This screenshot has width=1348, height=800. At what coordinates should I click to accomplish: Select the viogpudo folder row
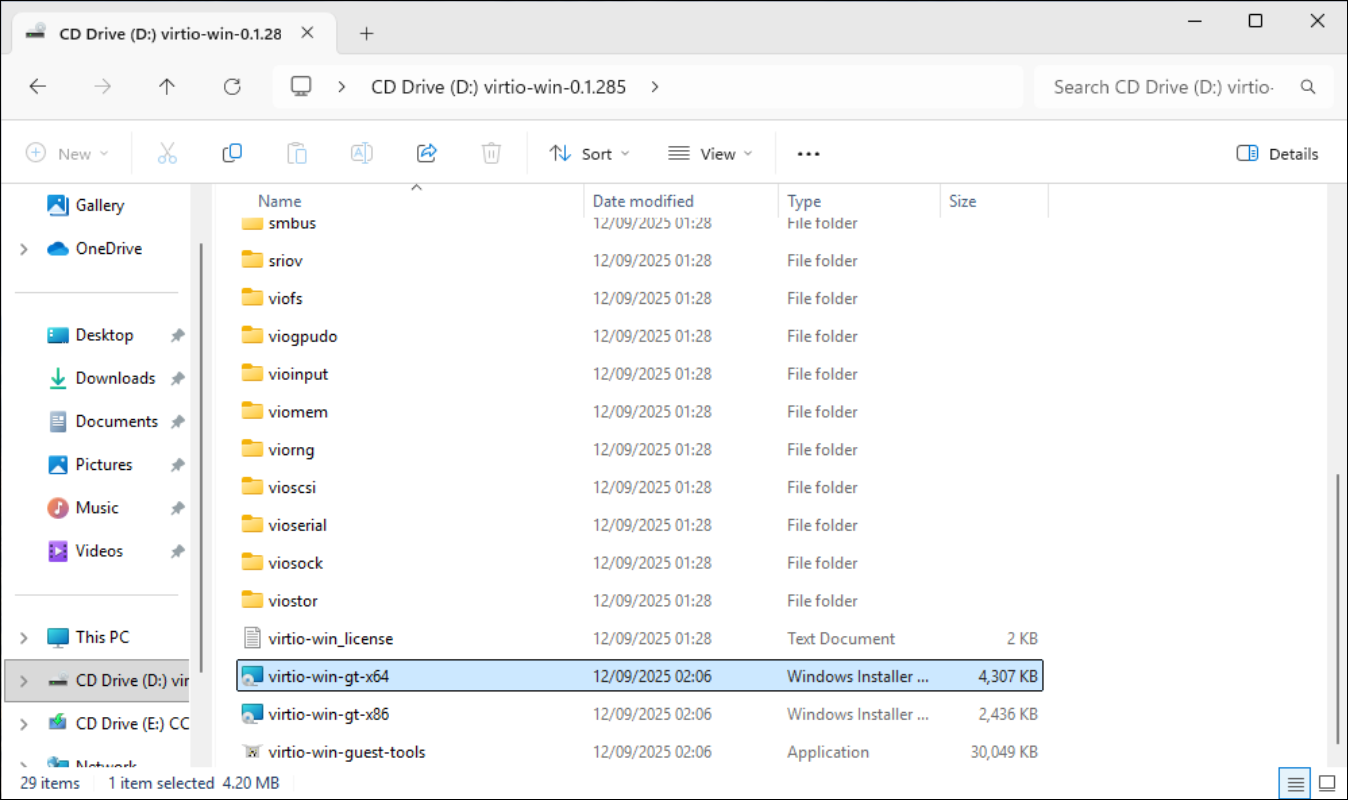point(640,336)
